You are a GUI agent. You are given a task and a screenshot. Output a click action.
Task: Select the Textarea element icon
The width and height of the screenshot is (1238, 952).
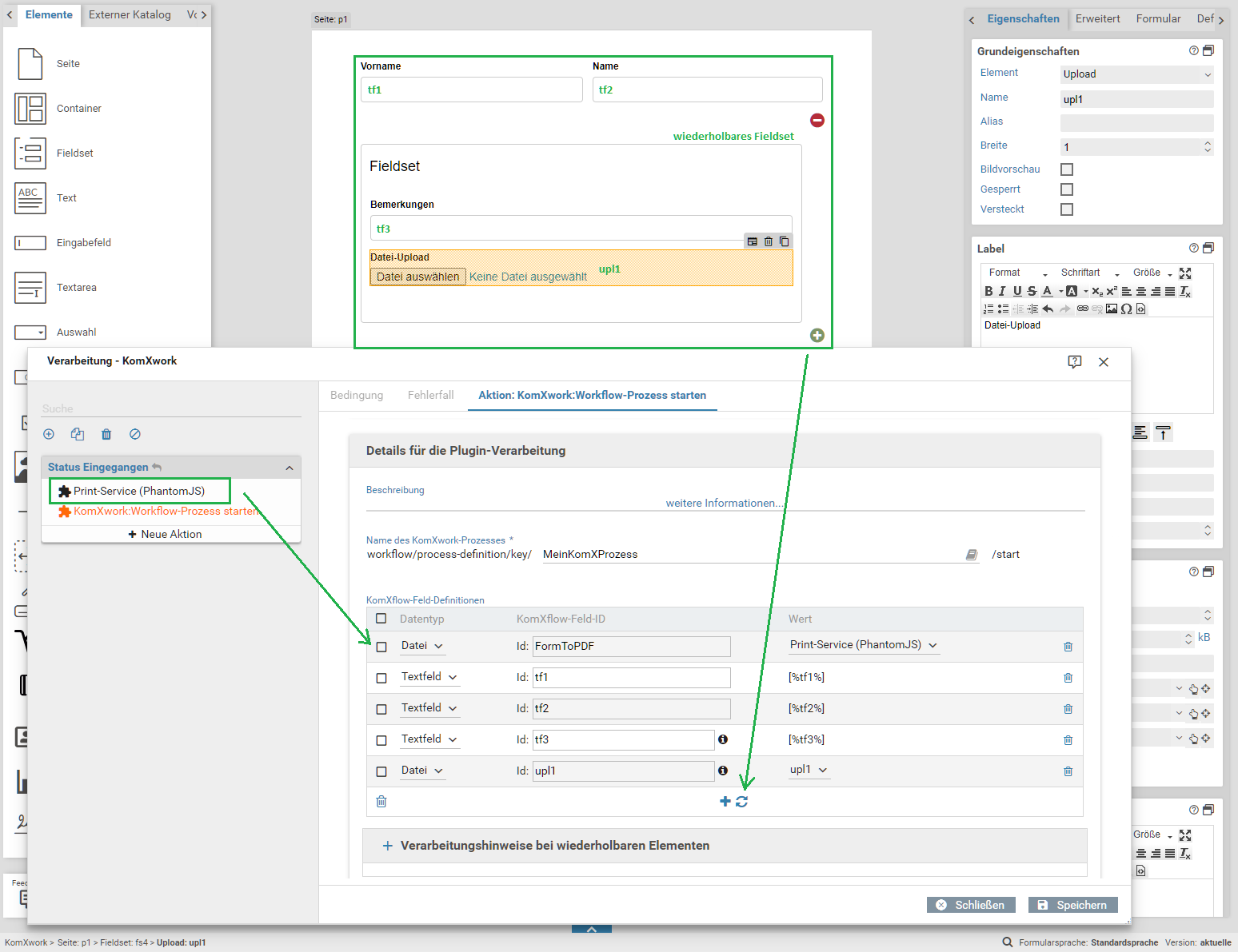click(x=30, y=288)
